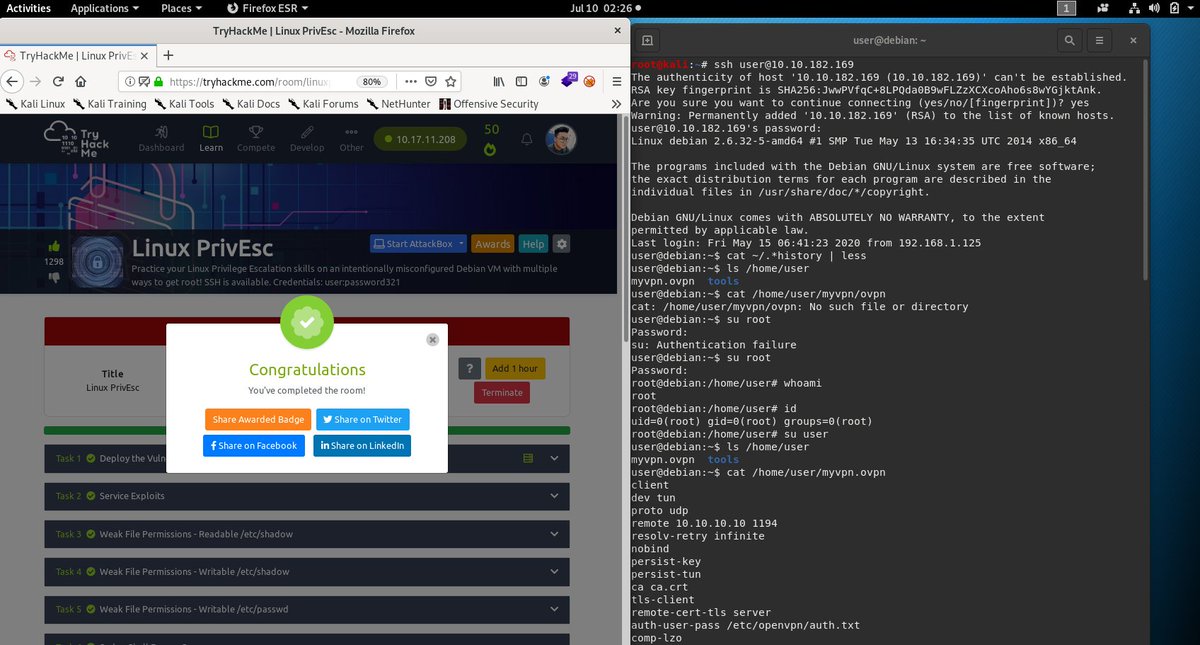Open the Firefox Library button
The image size is (1200, 645).
click(x=497, y=81)
